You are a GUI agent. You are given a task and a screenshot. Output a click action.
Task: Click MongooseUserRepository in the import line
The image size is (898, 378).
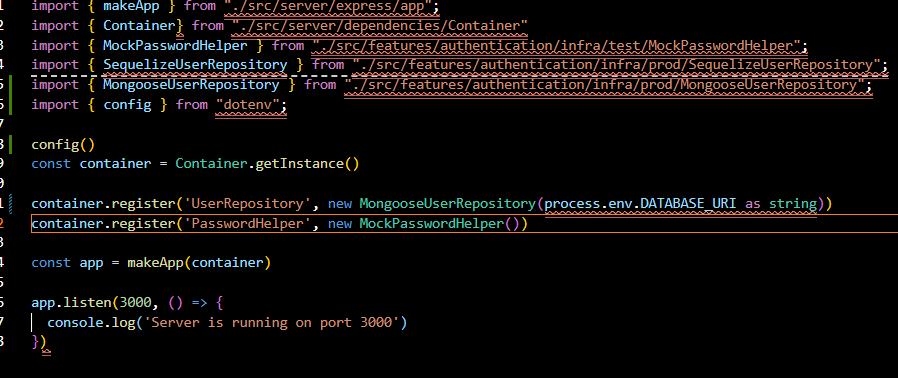(191, 85)
